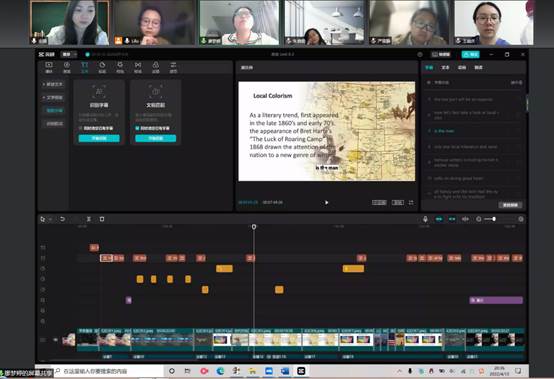Click the delete trash icon in the timeline toolbar

click(x=102, y=219)
